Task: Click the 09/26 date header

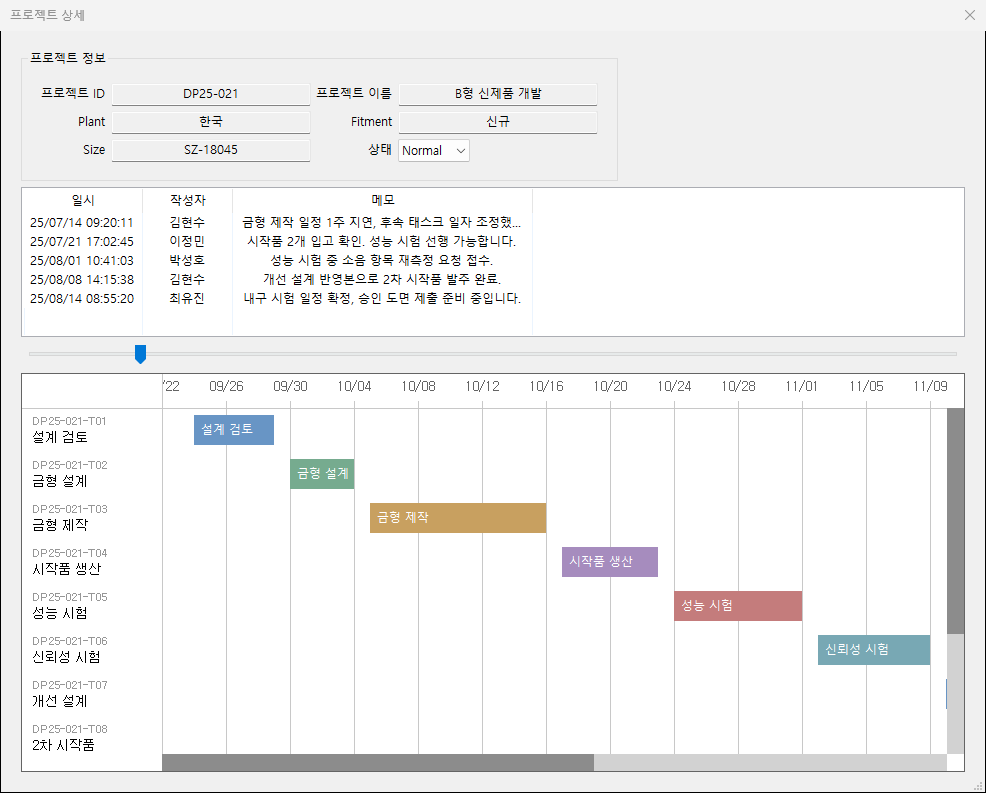Action: (226, 386)
